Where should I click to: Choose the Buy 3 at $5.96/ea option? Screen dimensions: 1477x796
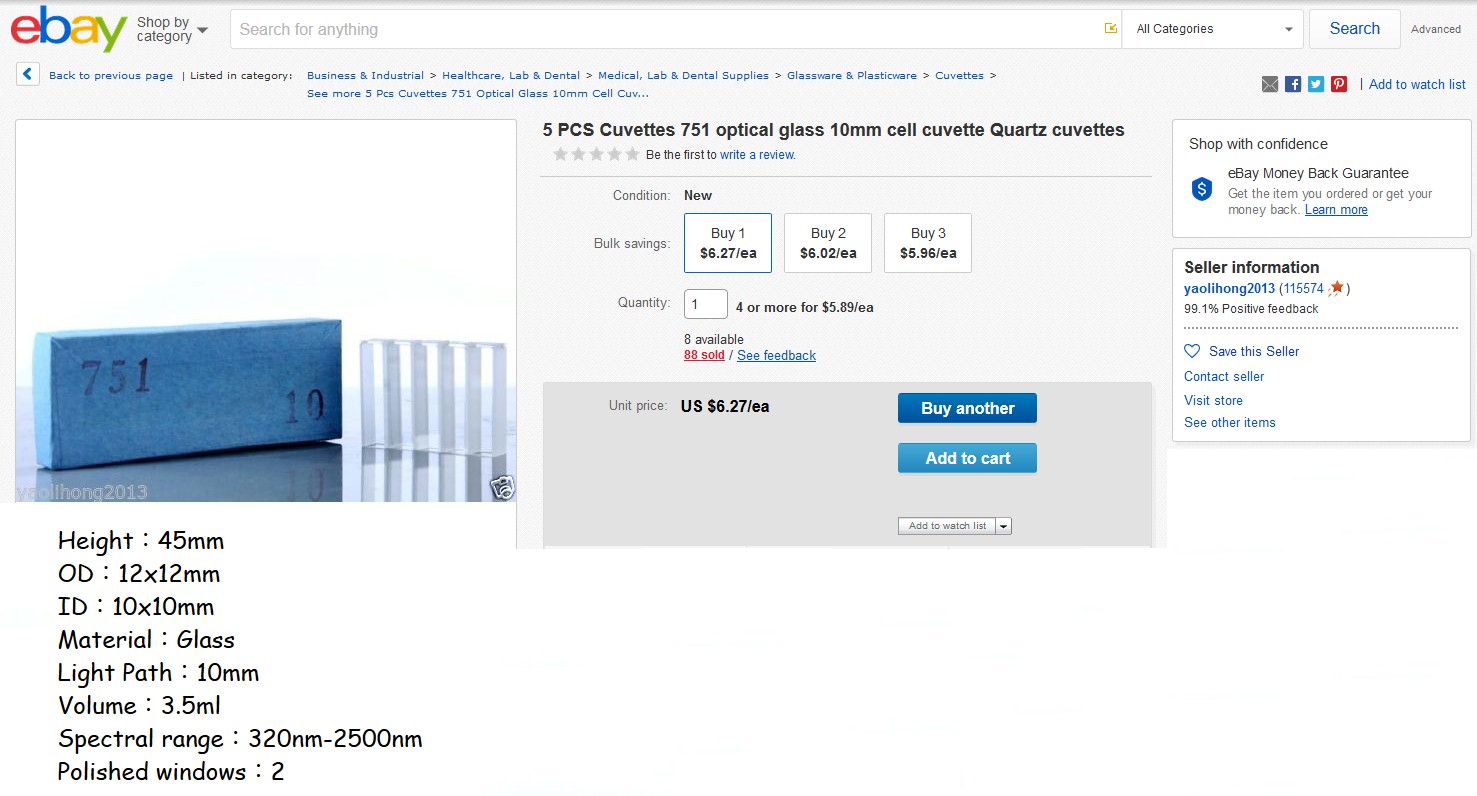point(928,243)
